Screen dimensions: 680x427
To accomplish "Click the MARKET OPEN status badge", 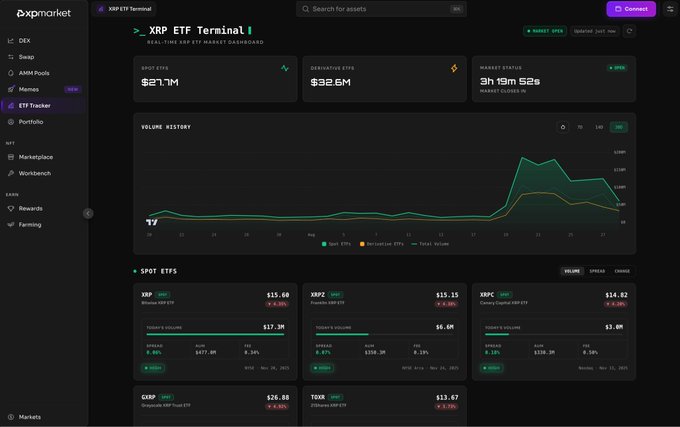I will (x=545, y=31).
